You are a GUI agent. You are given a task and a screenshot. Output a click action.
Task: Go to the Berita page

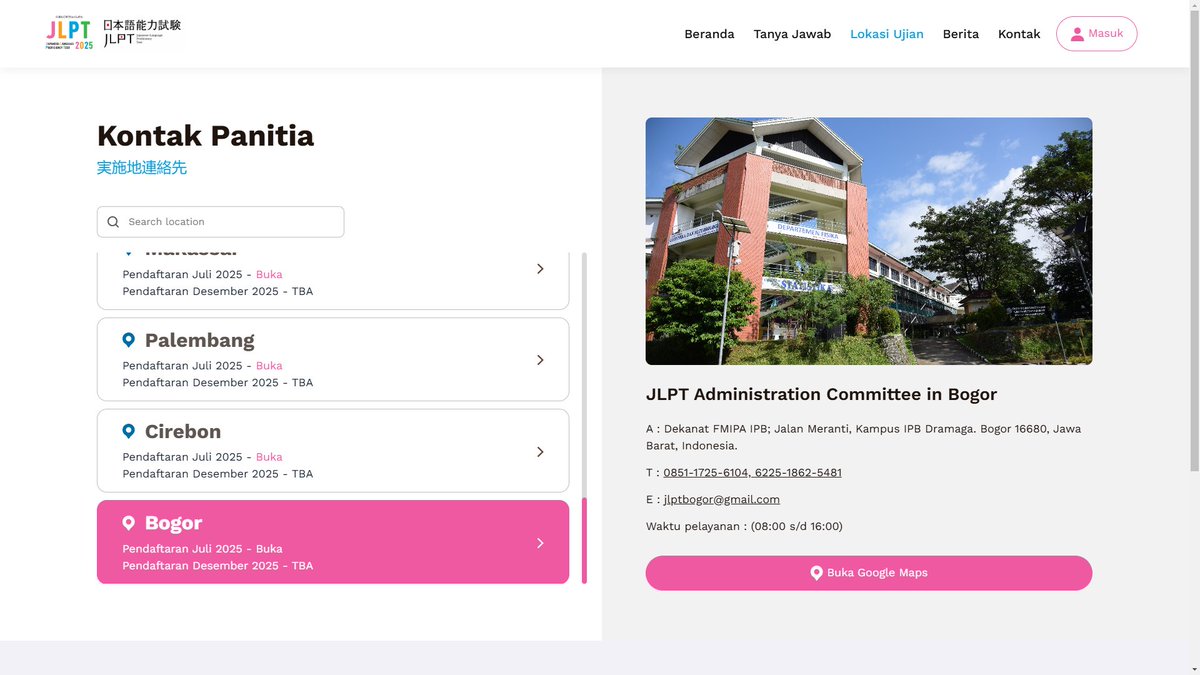pos(961,34)
